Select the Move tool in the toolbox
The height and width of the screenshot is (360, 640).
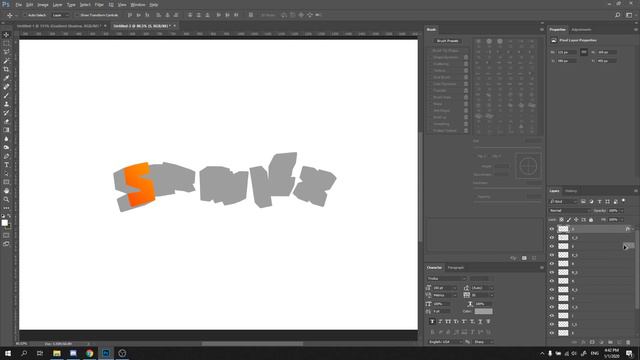click(x=6, y=35)
